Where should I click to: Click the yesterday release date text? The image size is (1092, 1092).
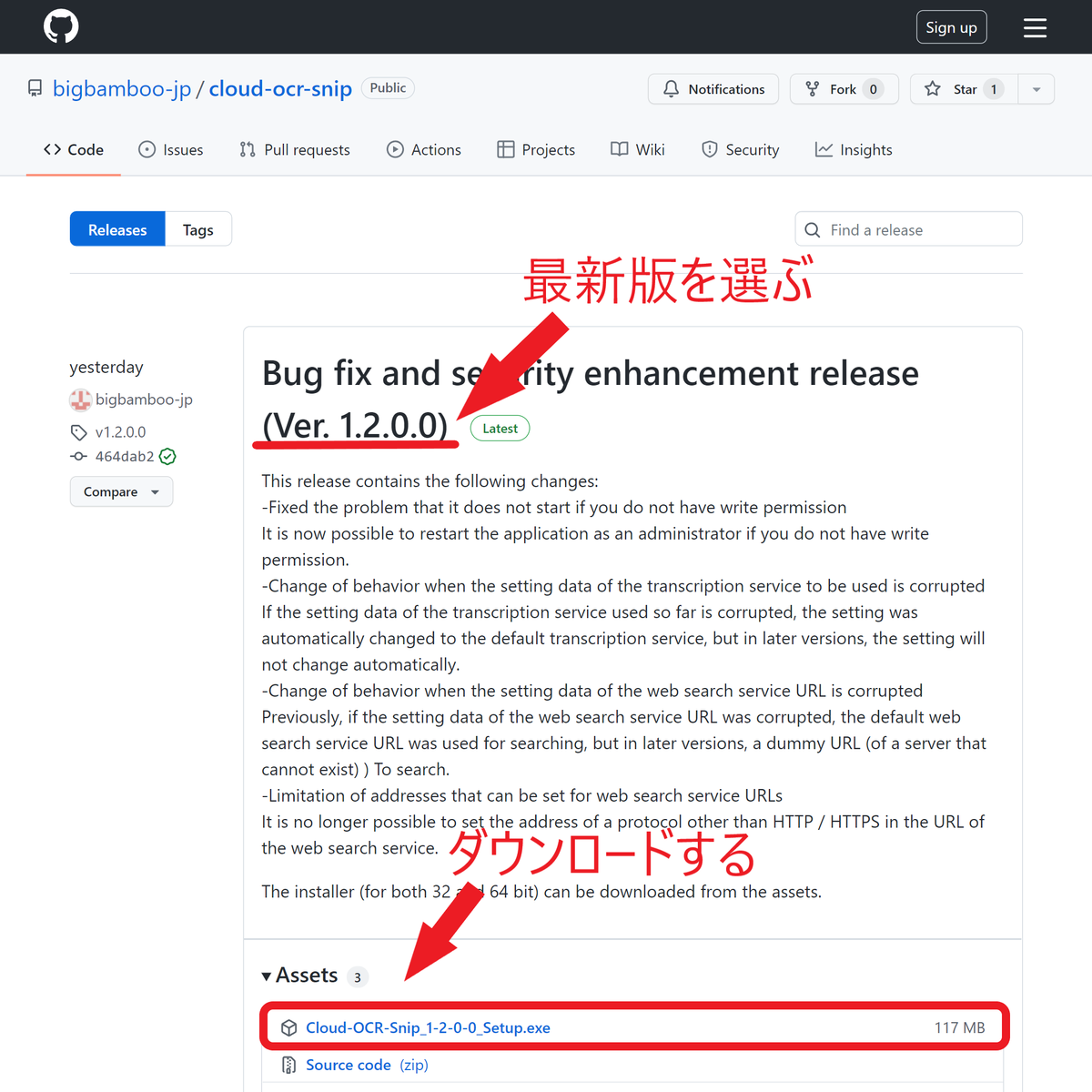[106, 367]
